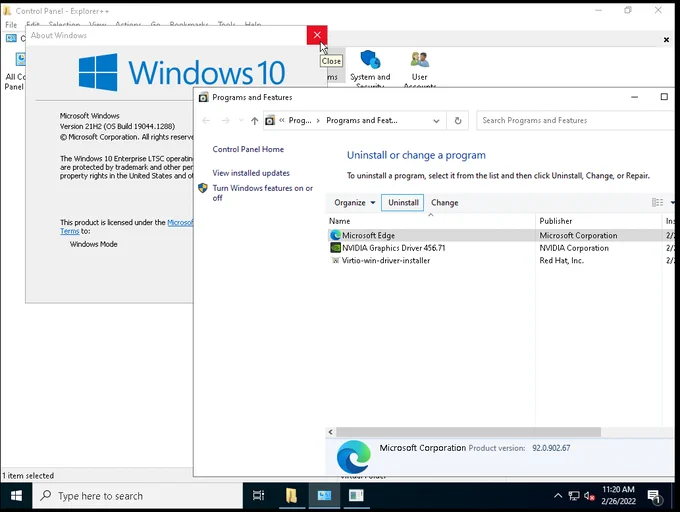Open the Microsoft license terms link
The image size is (680, 512).
click(x=180, y=222)
